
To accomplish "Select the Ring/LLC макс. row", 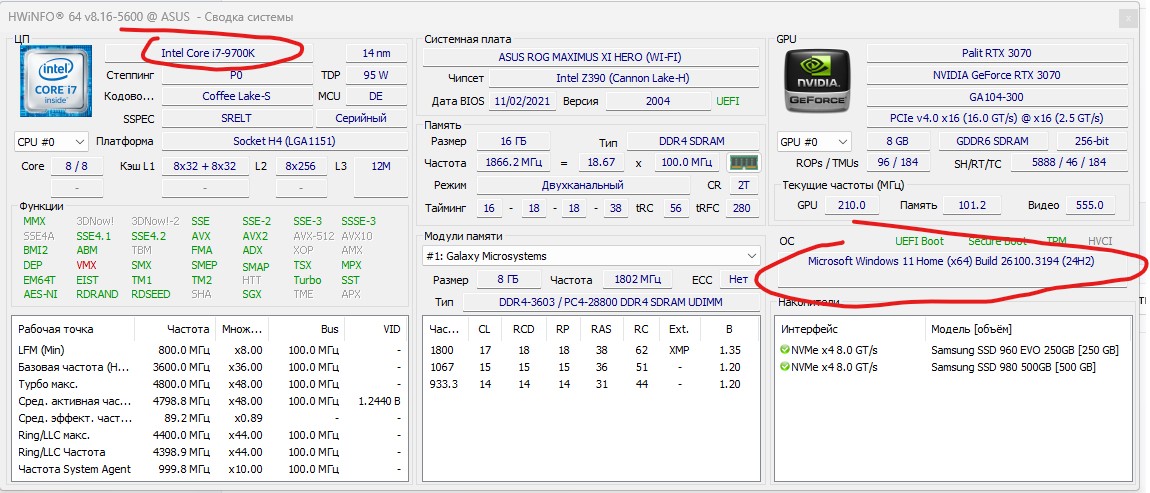I will pyautogui.click(x=210, y=435).
